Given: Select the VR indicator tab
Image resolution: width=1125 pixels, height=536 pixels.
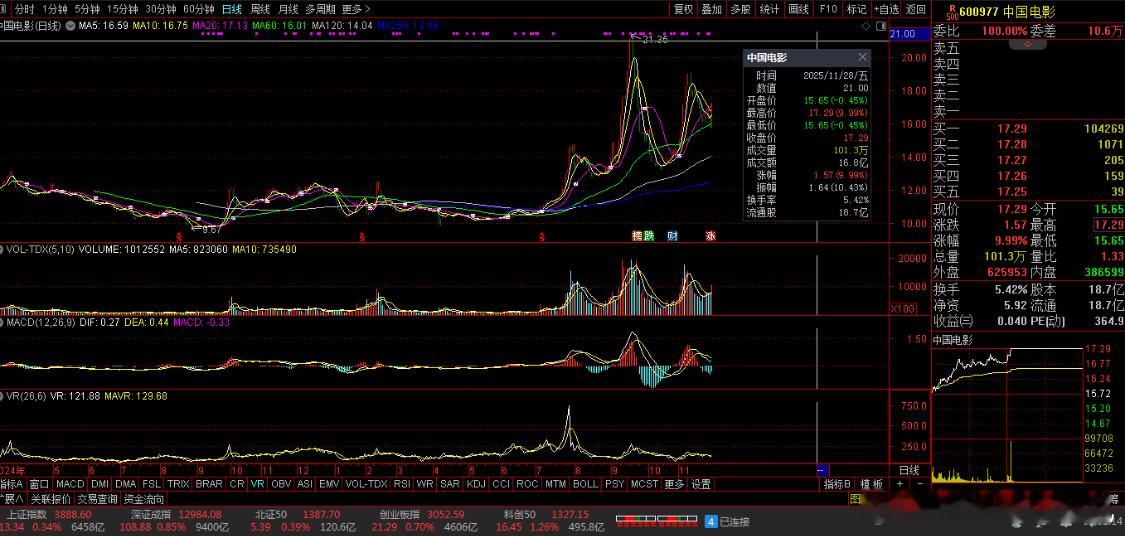Looking at the screenshot, I should point(258,484).
